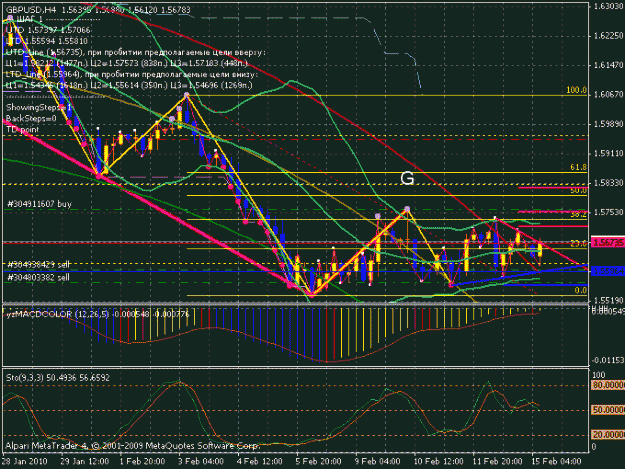
Task: Click the Stochastic 80.0000 level label
Action: (x=608, y=385)
